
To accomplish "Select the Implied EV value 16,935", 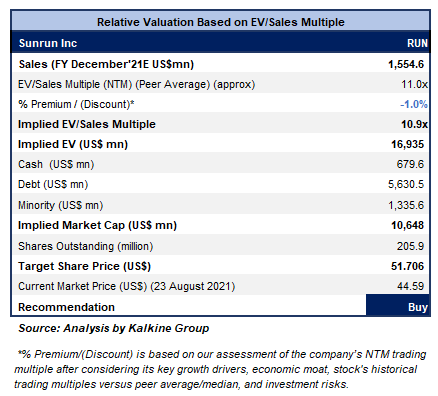I will 408,144.
